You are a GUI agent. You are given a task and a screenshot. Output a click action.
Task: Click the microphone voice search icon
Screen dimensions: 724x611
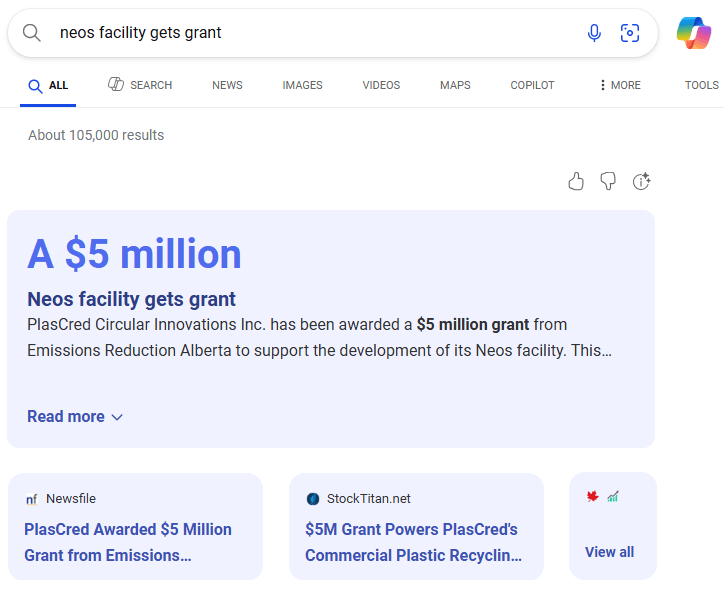pos(594,33)
